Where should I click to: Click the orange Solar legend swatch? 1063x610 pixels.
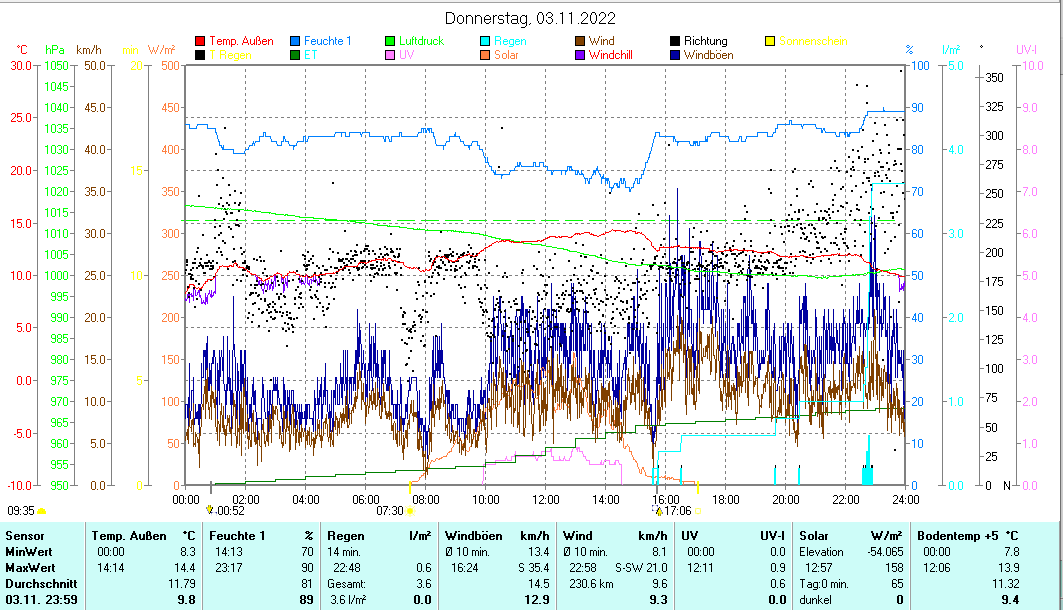(485, 55)
